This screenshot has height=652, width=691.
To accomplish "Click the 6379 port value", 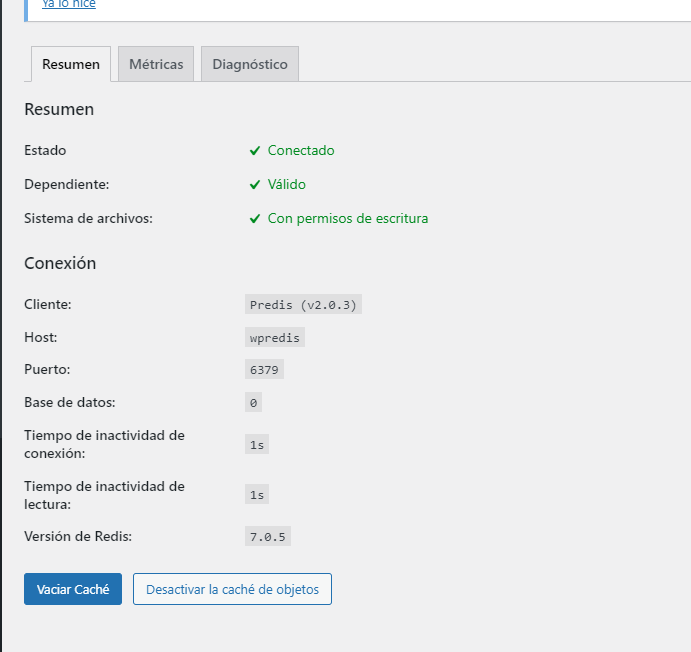I will [265, 370].
